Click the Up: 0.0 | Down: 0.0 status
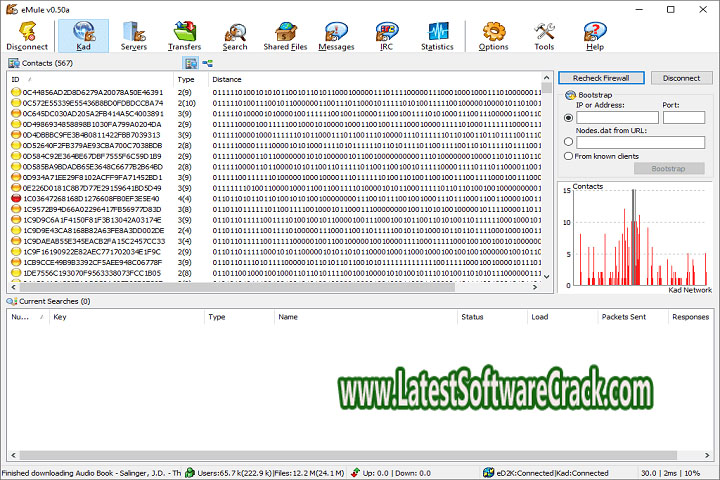Image resolution: width=720 pixels, height=480 pixels. pos(397,473)
